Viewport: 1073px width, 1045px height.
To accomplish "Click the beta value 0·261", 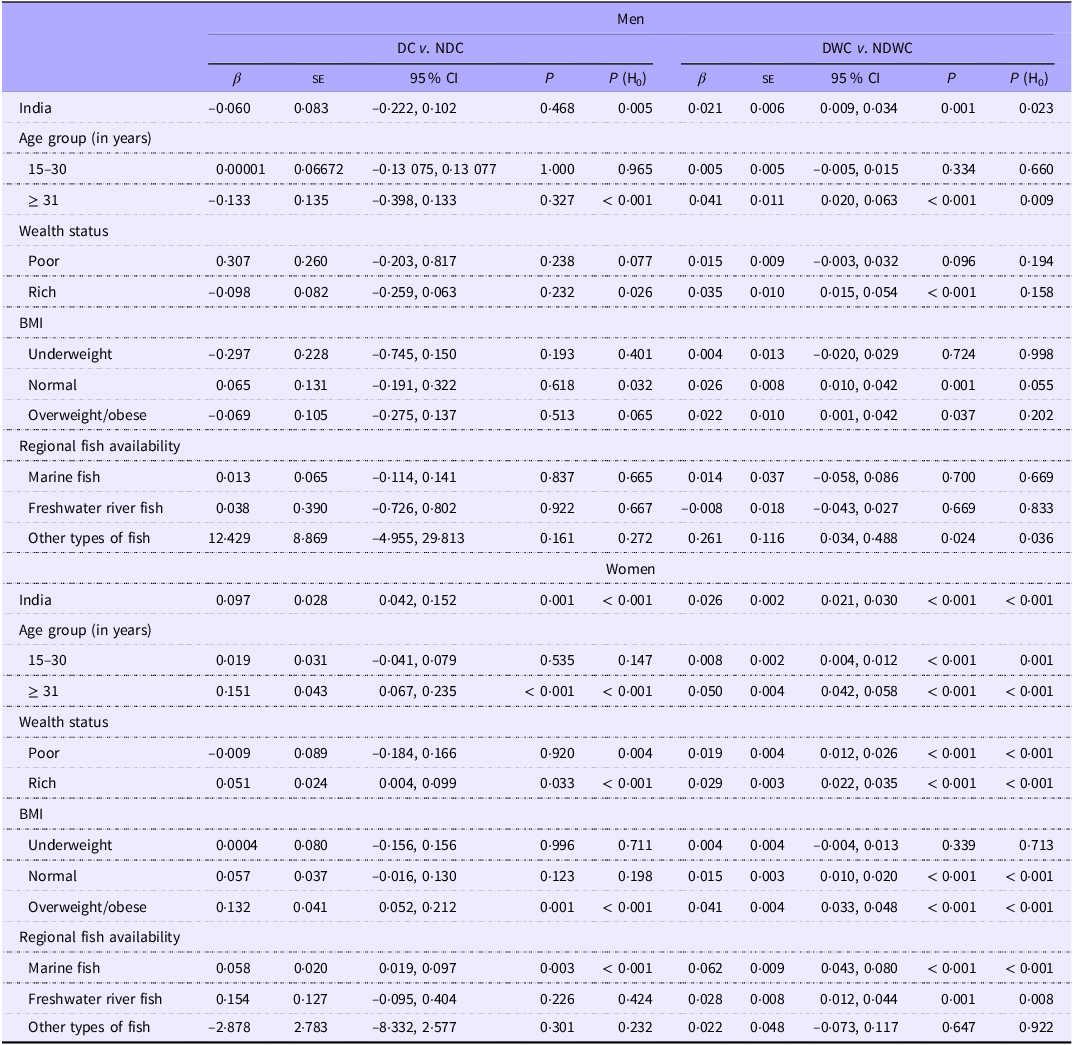I will (704, 538).
